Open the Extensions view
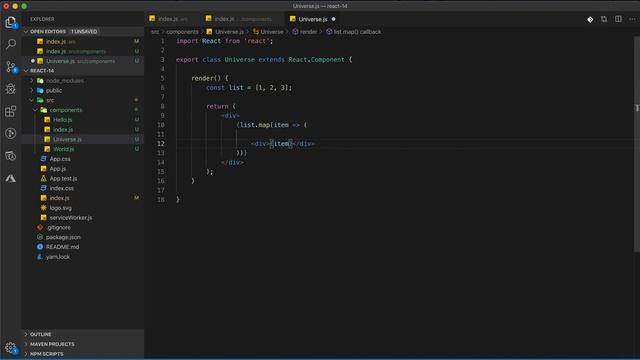This screenshot has width=640, height=360. (x=11, y=111)
